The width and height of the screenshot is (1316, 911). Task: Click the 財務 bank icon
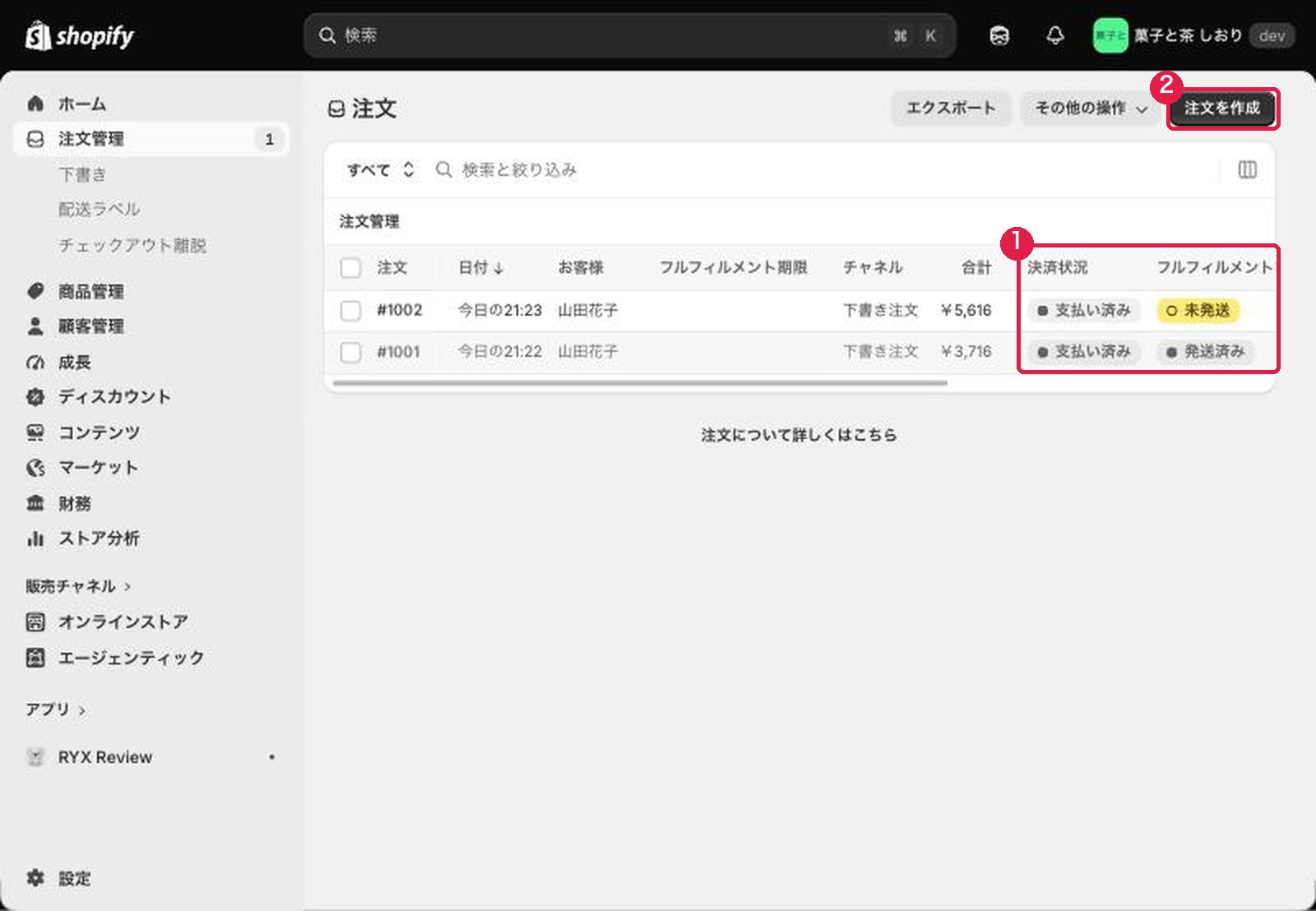point(35,503)
